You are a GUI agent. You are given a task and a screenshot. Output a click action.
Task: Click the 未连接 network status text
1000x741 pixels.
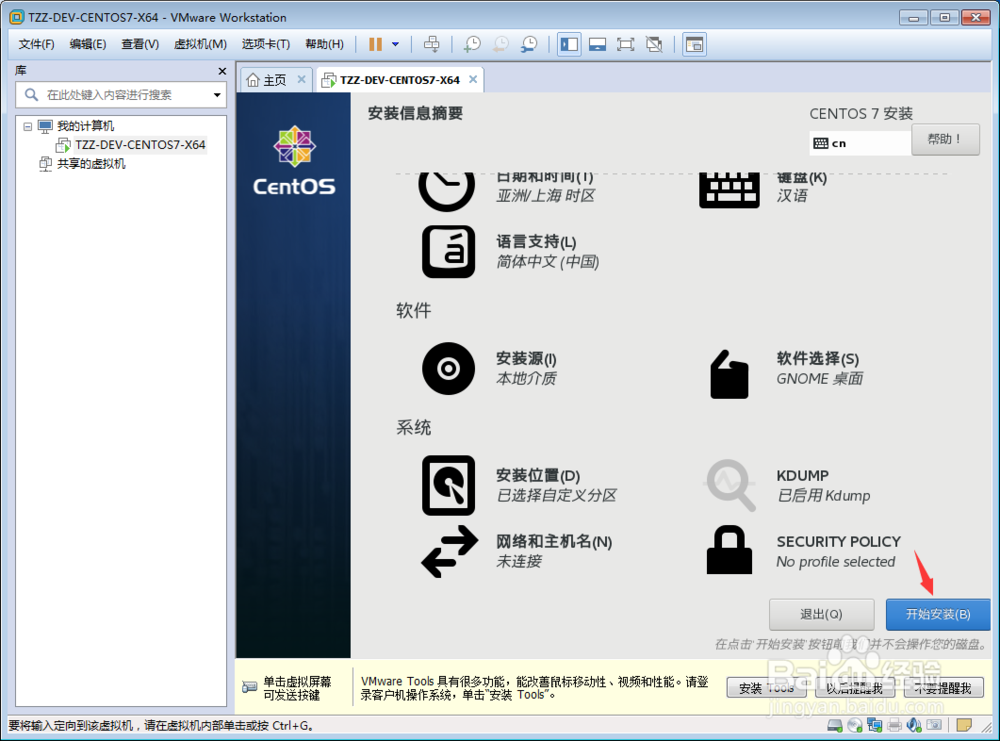tap(519, 561)
